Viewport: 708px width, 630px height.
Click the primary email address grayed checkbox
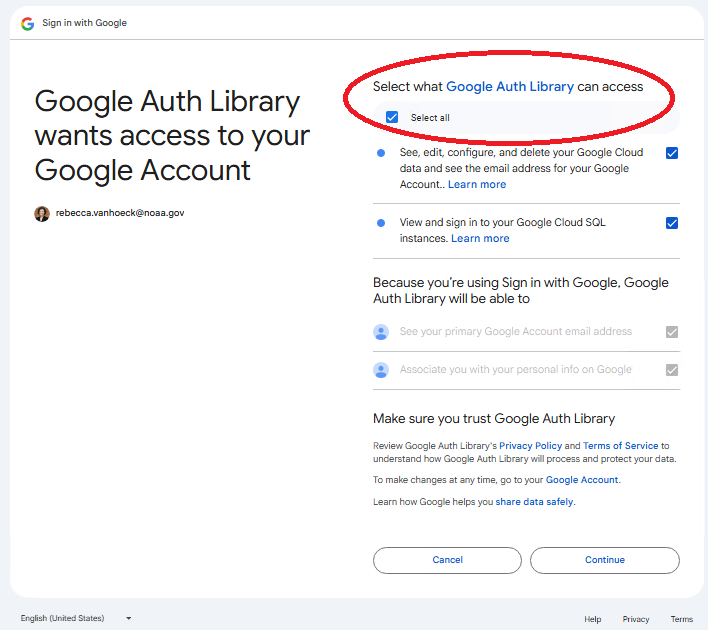click(x=672, y=332)
